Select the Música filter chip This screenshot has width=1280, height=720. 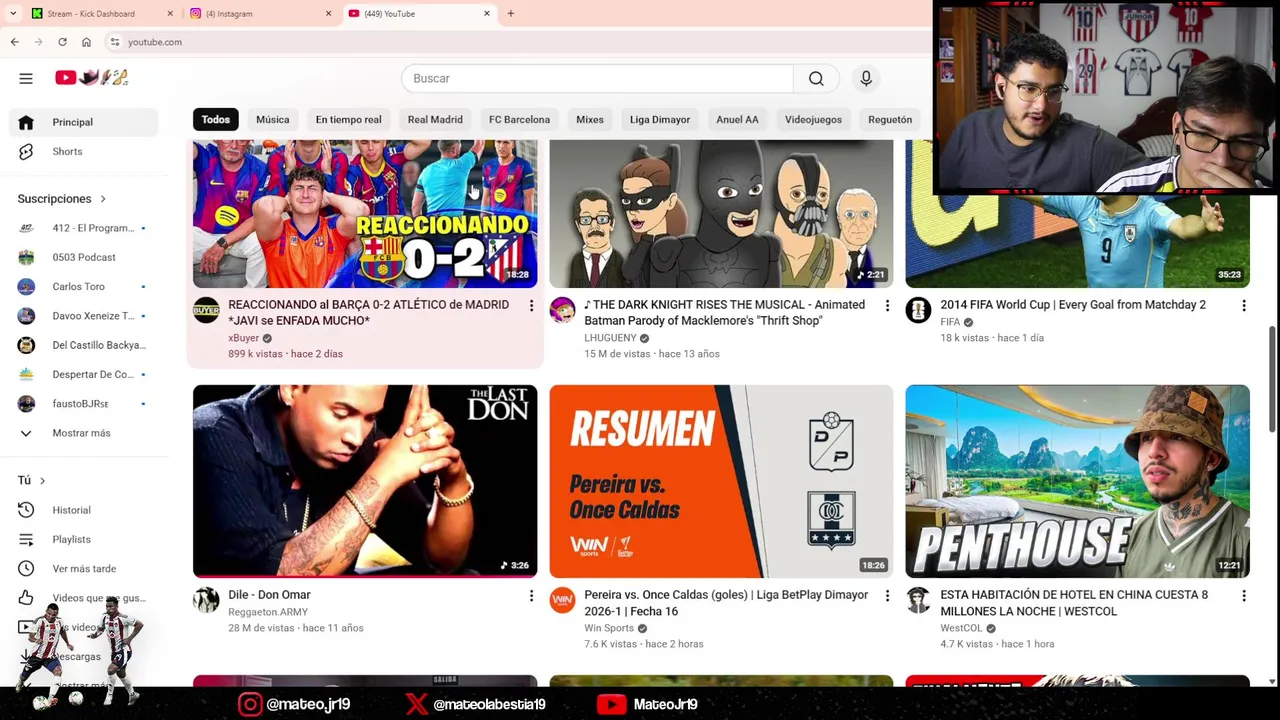(x=272, y=120)
